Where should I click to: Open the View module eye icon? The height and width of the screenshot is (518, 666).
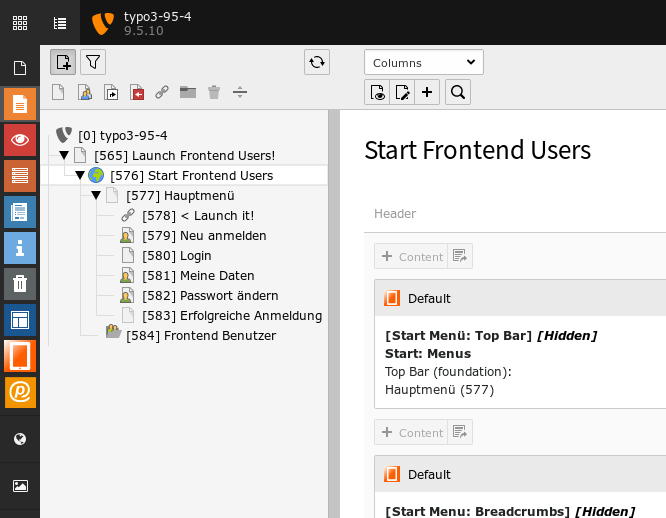tap(20, 140)
